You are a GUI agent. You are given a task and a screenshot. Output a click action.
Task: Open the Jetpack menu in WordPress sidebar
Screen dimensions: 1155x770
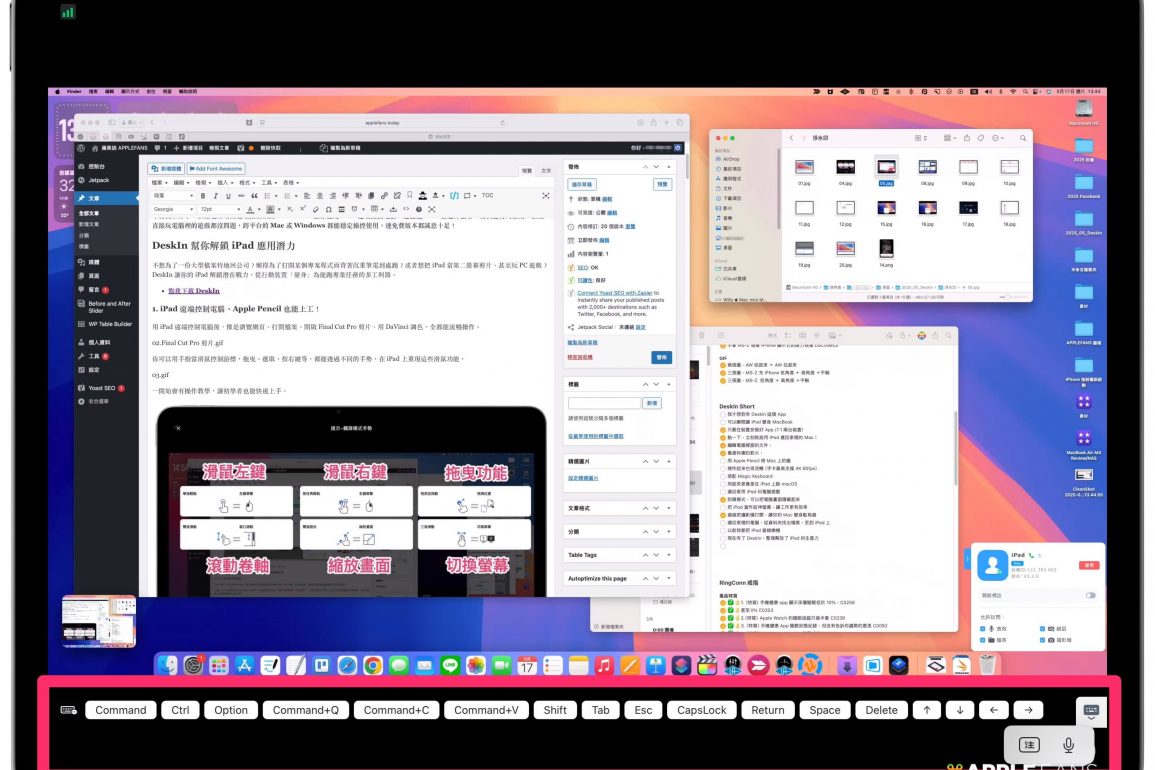98,181
